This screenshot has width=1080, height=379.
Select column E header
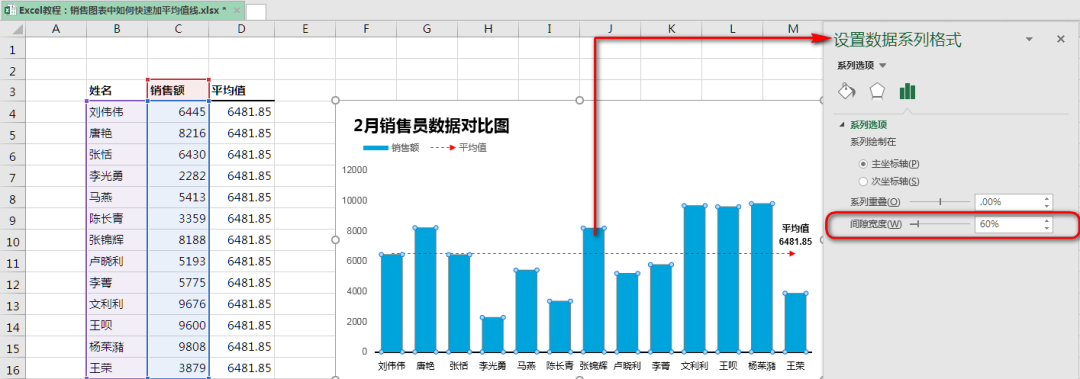(x=304, y=29)
